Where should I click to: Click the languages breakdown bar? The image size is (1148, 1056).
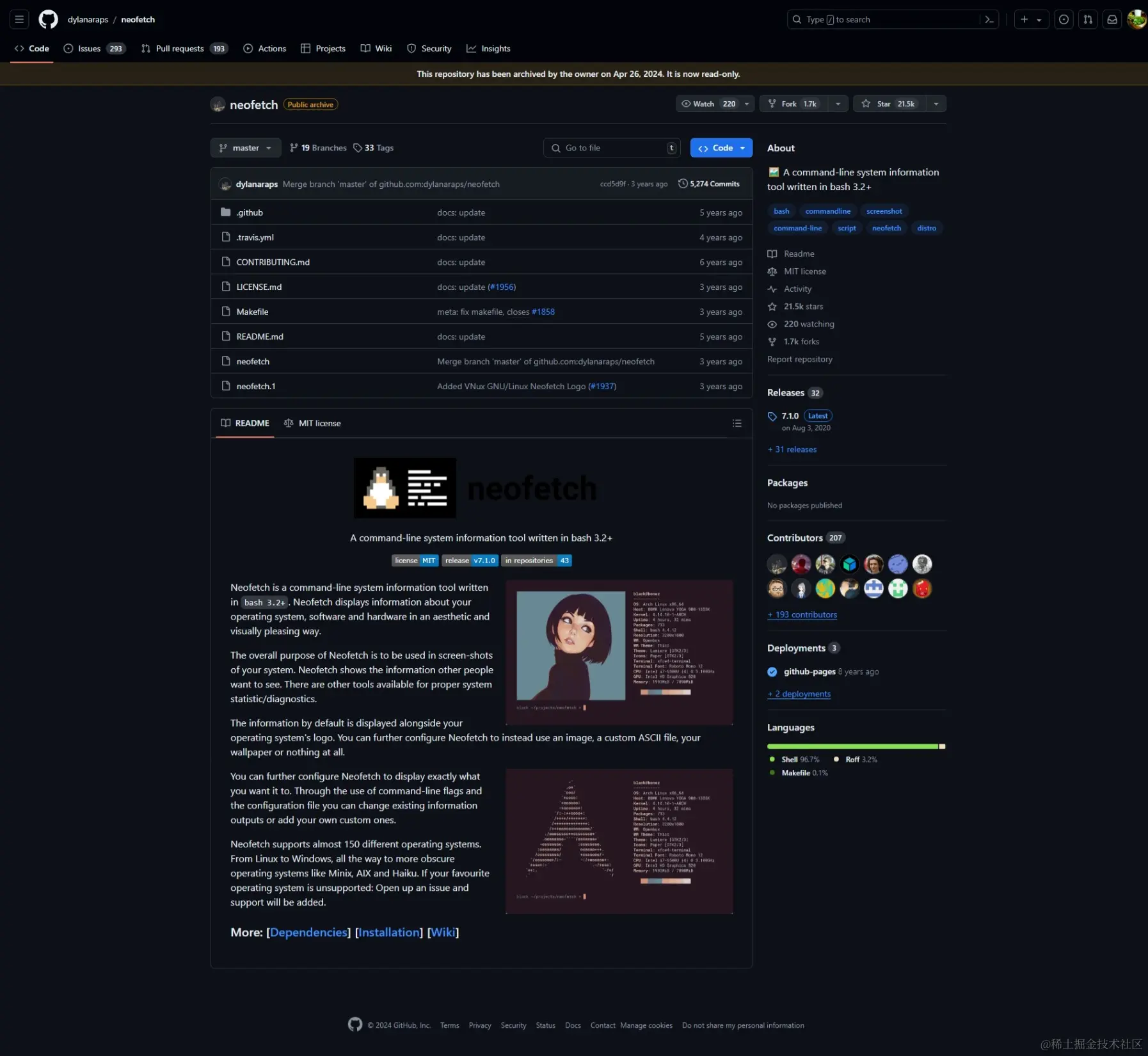tap(856, 746)
